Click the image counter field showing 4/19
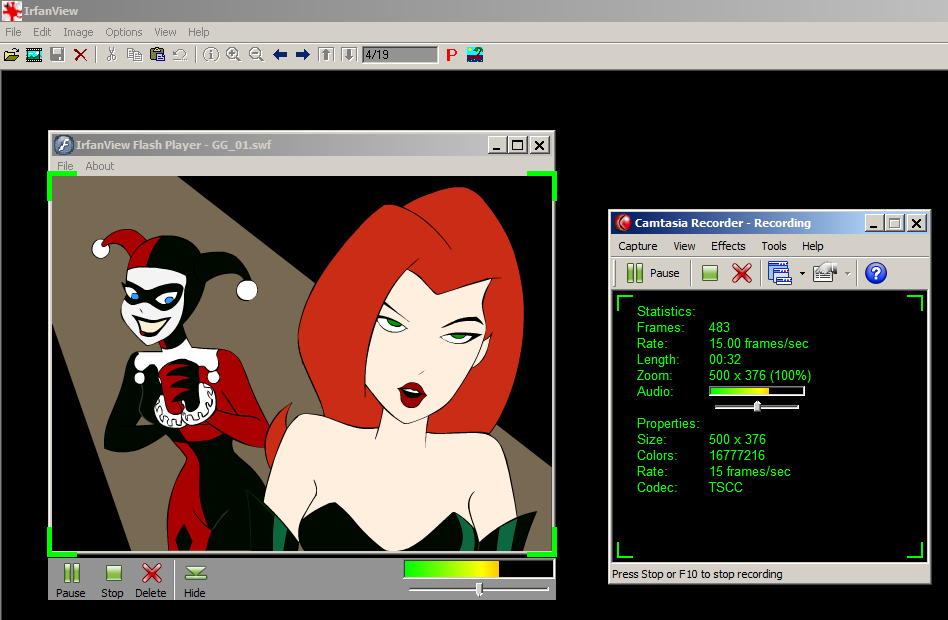The height and width of the screenshot is (620, 948). point(400,55)
